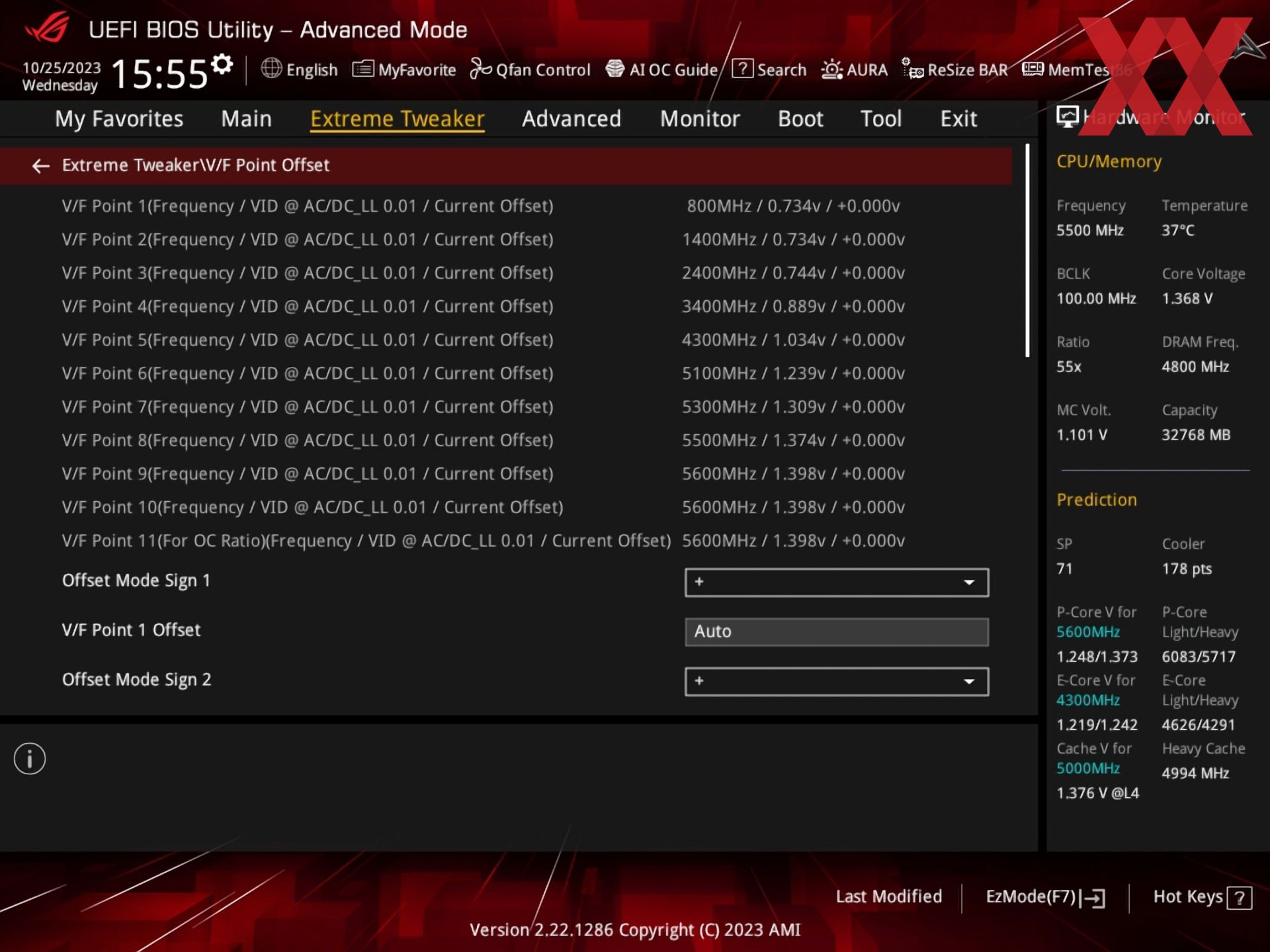This screenshot has width=1270, height=952.
Task: Open AURA lighting settings
Action: (x=854, y=69)
